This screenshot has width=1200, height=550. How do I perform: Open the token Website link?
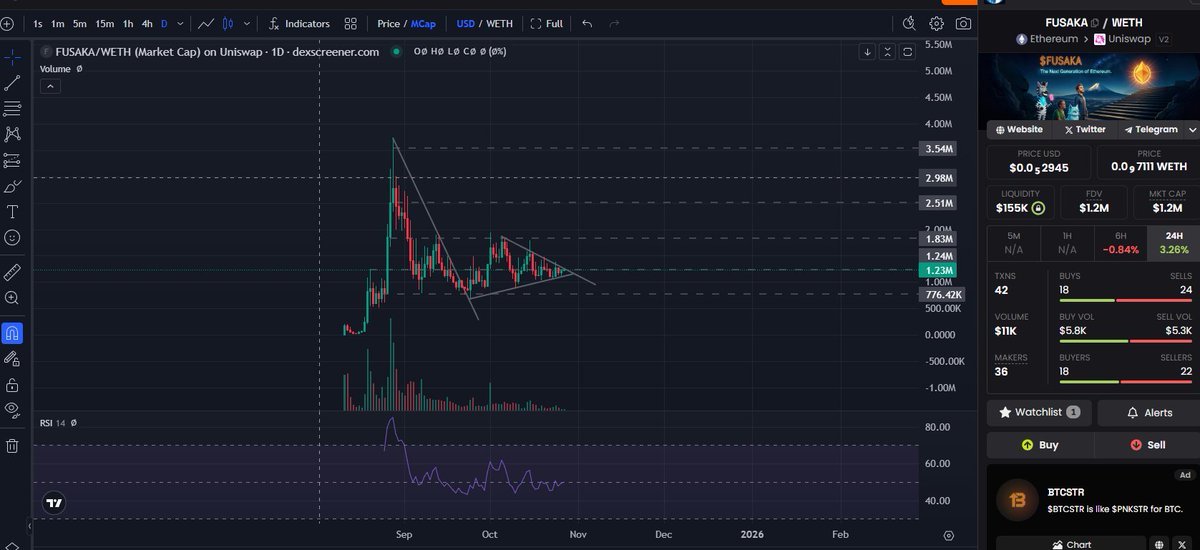coord(1018,130)
